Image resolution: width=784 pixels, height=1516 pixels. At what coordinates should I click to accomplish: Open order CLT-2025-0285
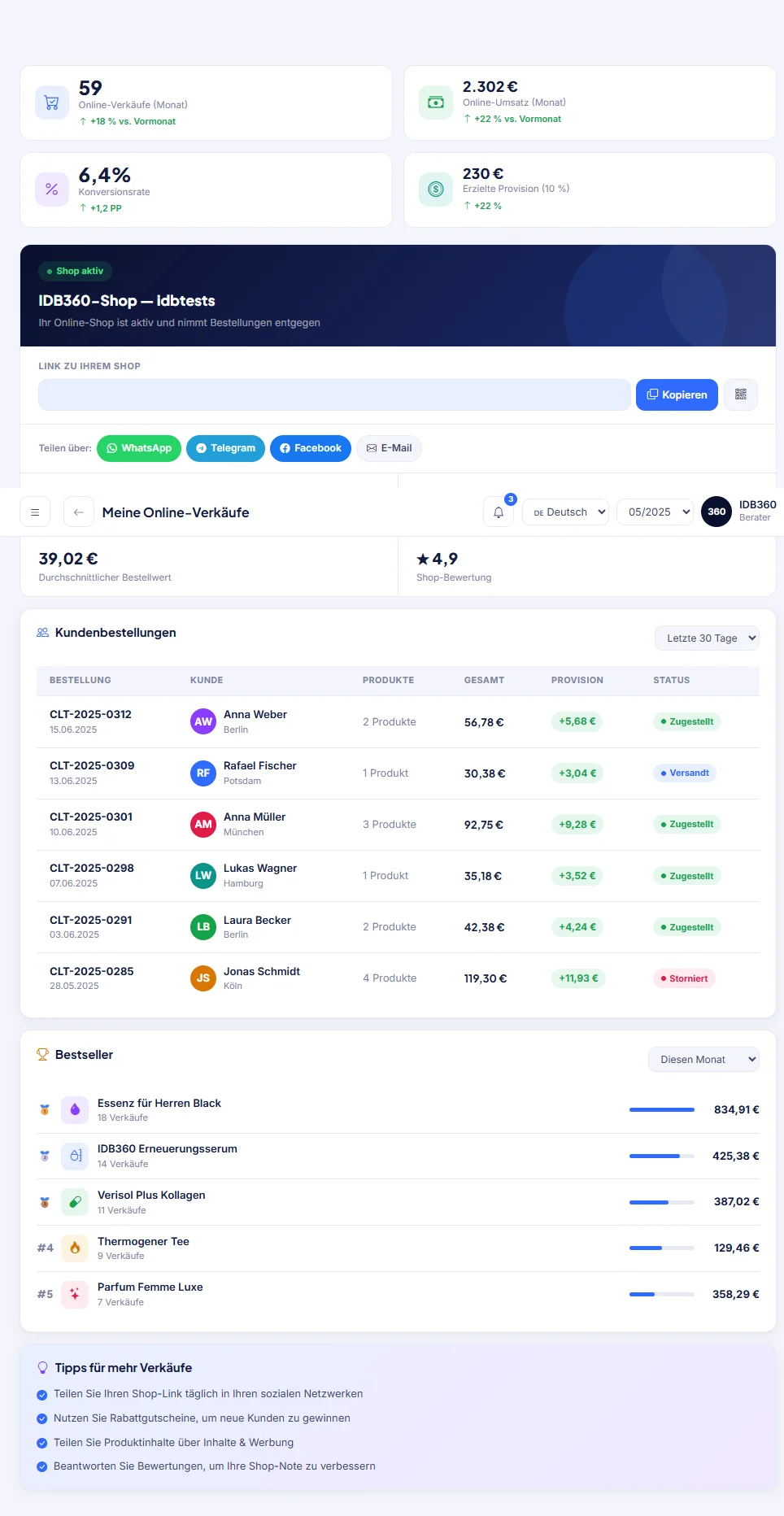pyautogui.click(x=92, y=971)
